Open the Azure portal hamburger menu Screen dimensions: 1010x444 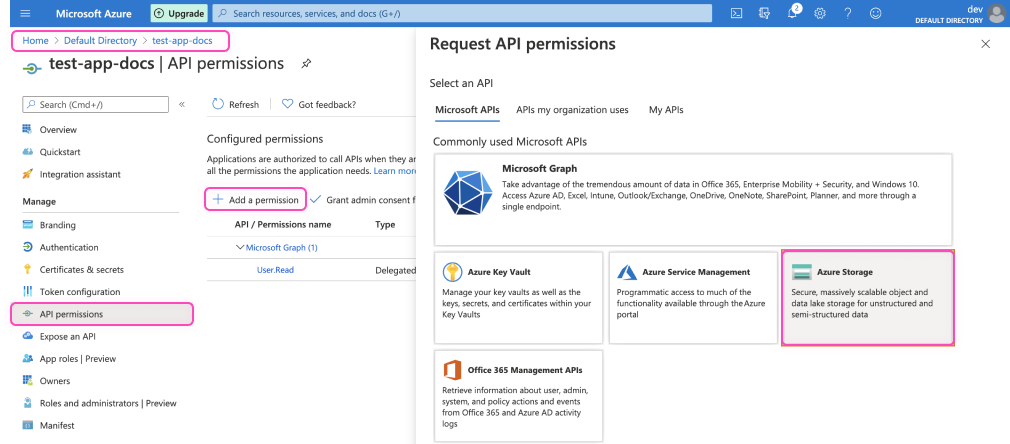click(x=25, y=13)
